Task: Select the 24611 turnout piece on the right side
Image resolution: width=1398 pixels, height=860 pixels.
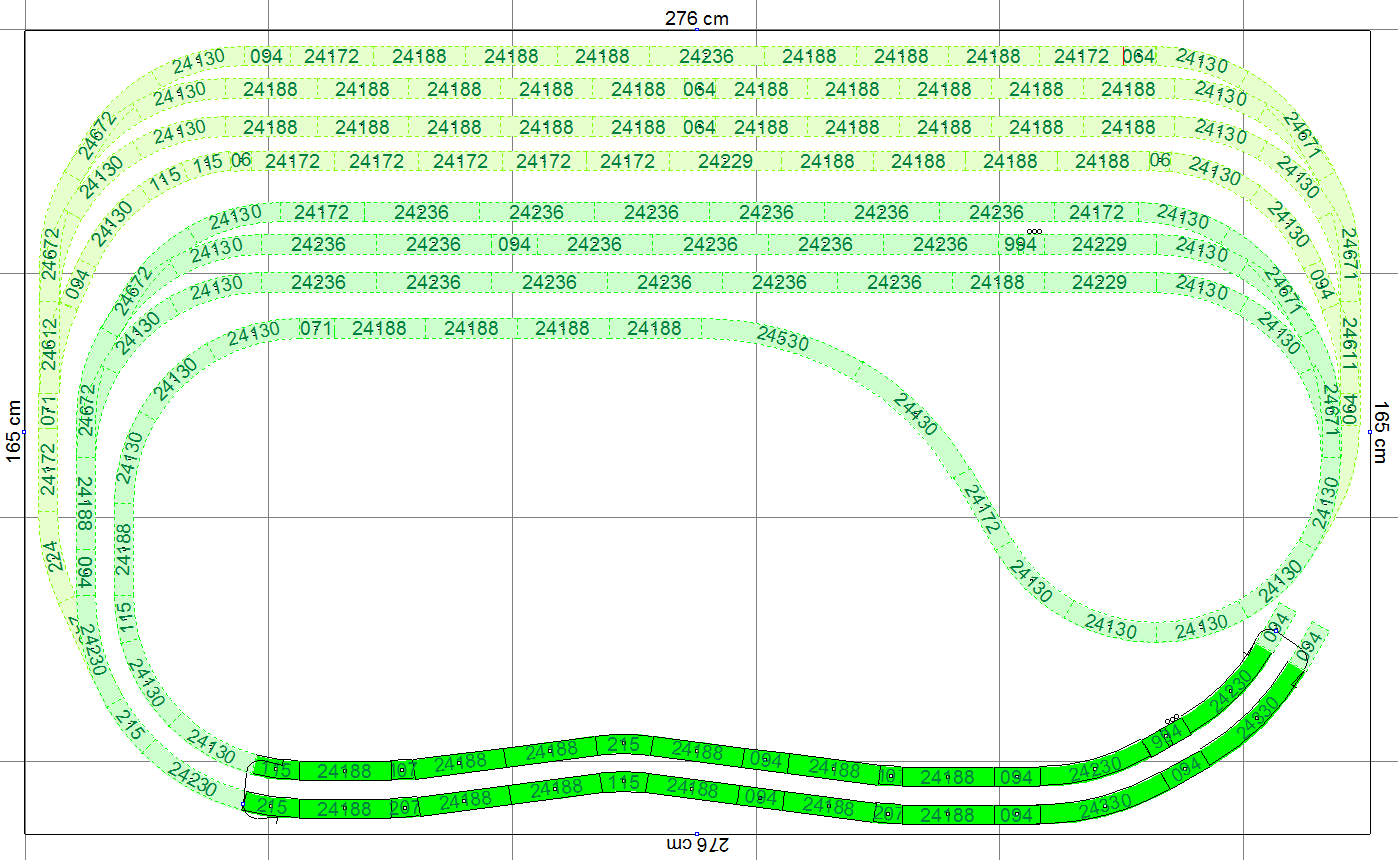Action: pos(1348,345)
